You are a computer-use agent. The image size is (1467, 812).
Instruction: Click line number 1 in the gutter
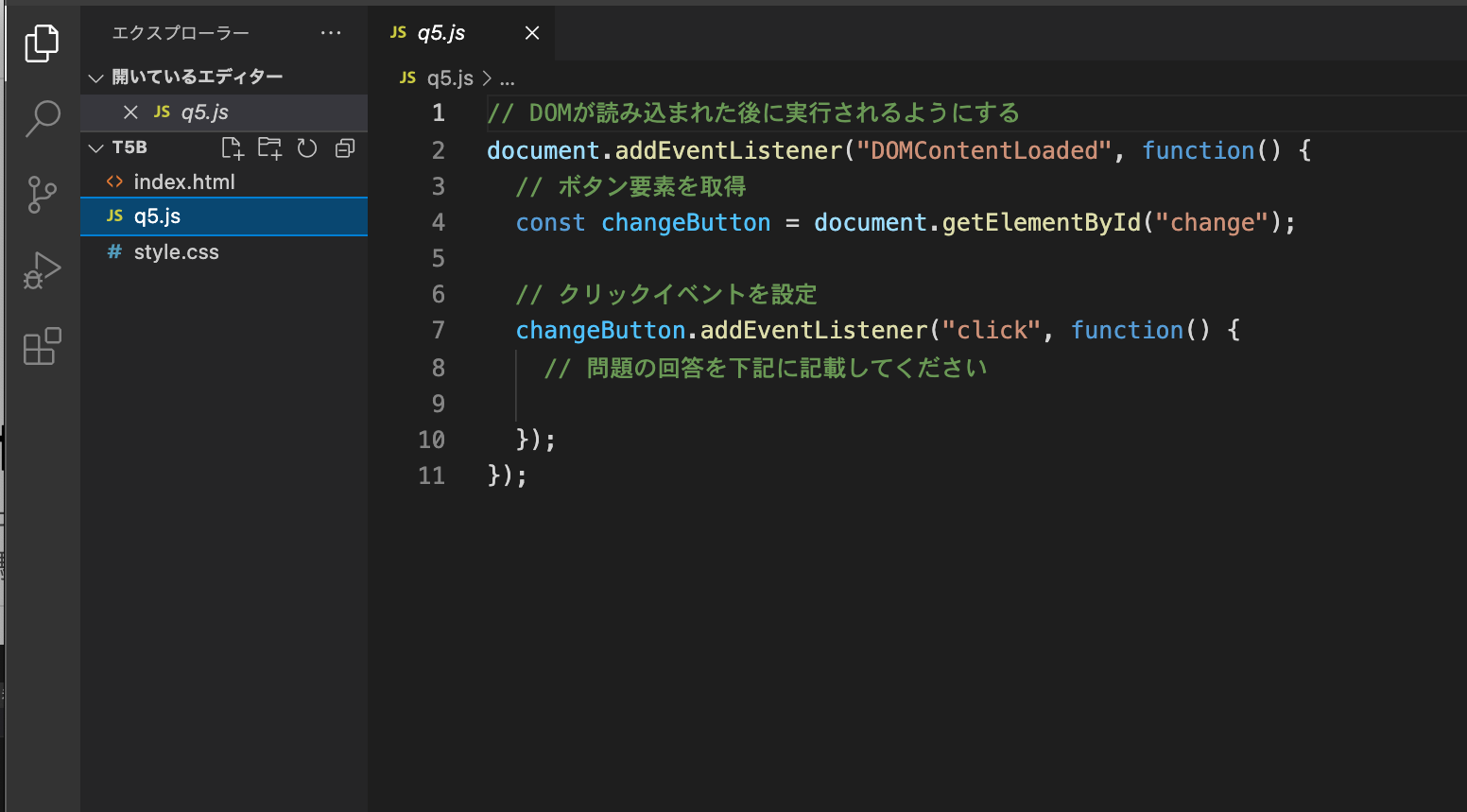point(439,113)
